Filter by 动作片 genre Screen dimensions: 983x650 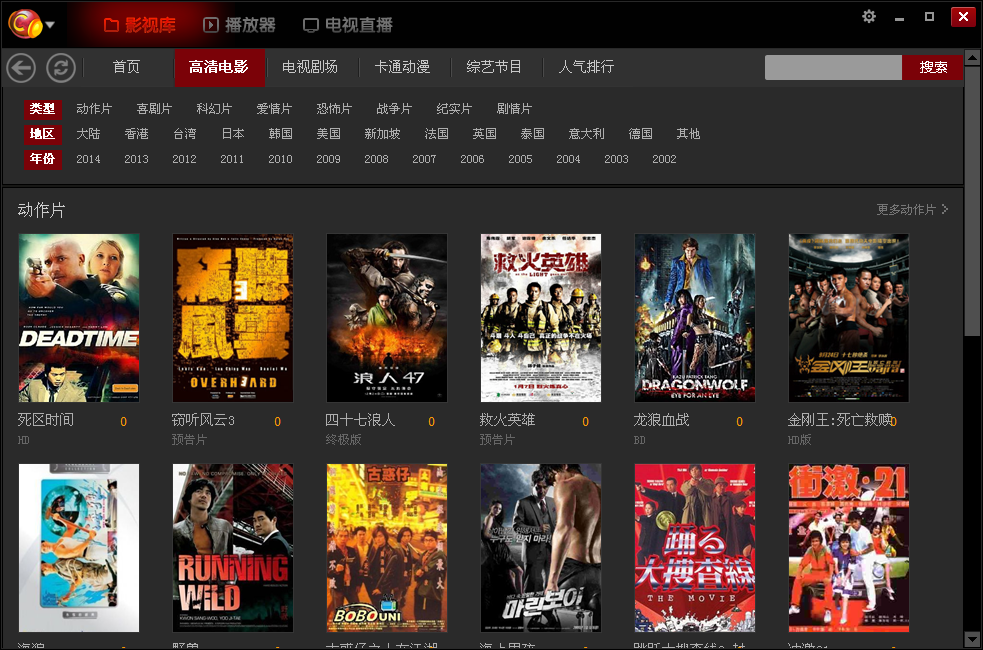click(94, 108)
